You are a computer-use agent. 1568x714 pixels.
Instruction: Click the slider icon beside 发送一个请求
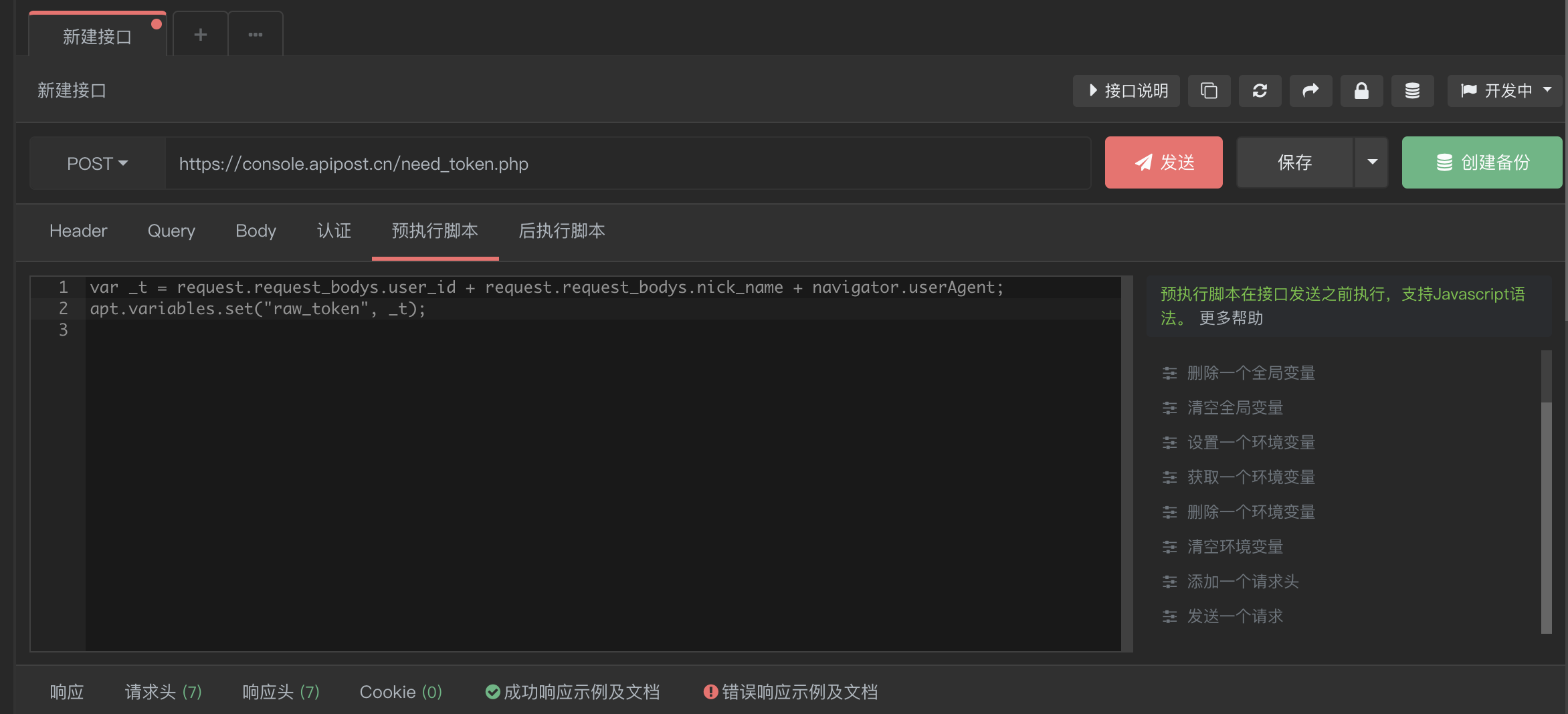1169,616
